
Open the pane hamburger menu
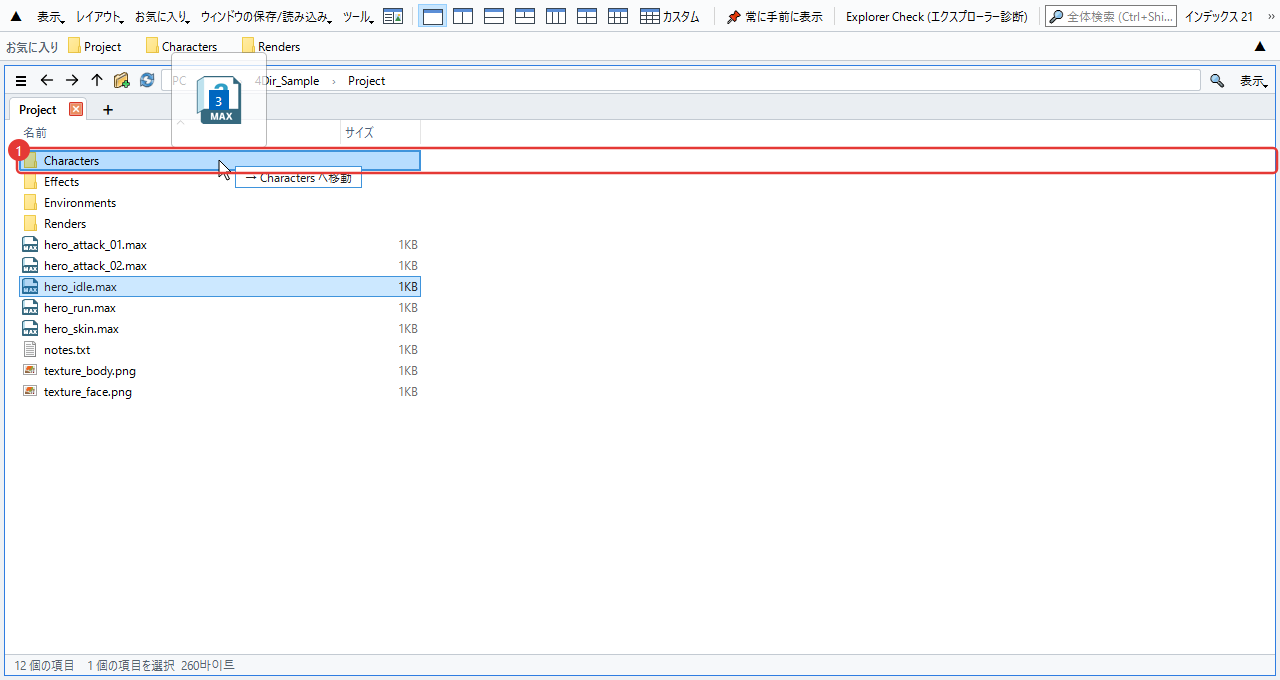[21, 81]
